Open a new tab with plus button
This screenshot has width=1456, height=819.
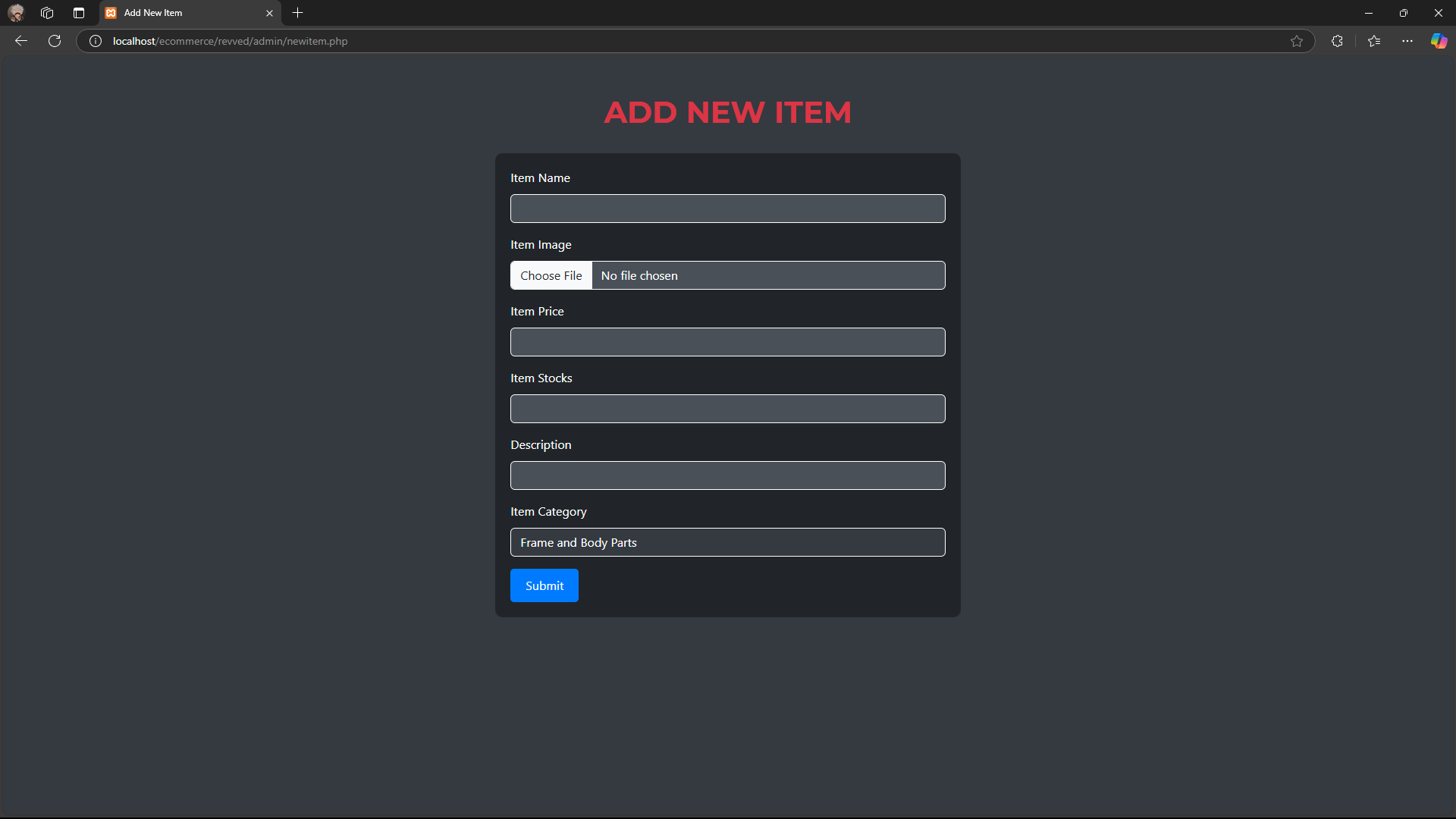tap(298, 13)
